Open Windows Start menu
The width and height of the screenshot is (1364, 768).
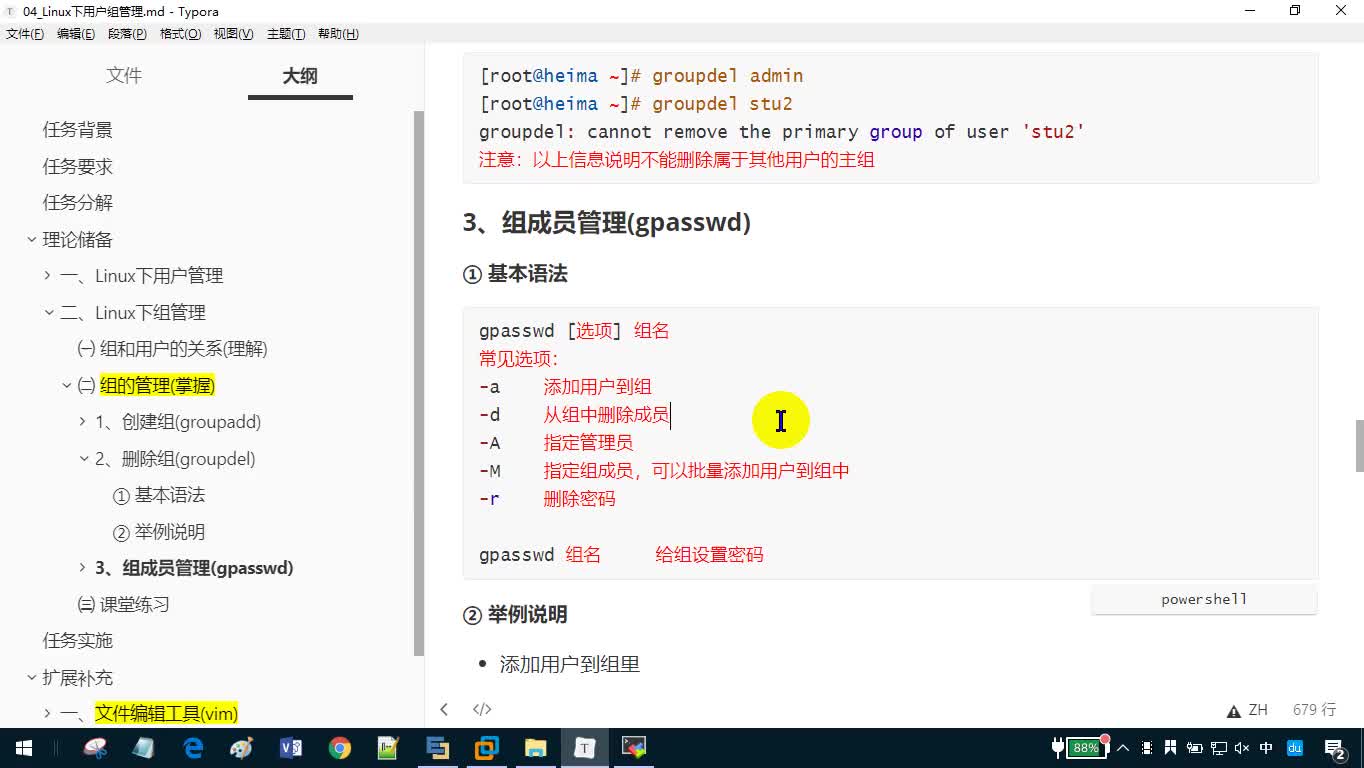[24, 748]
